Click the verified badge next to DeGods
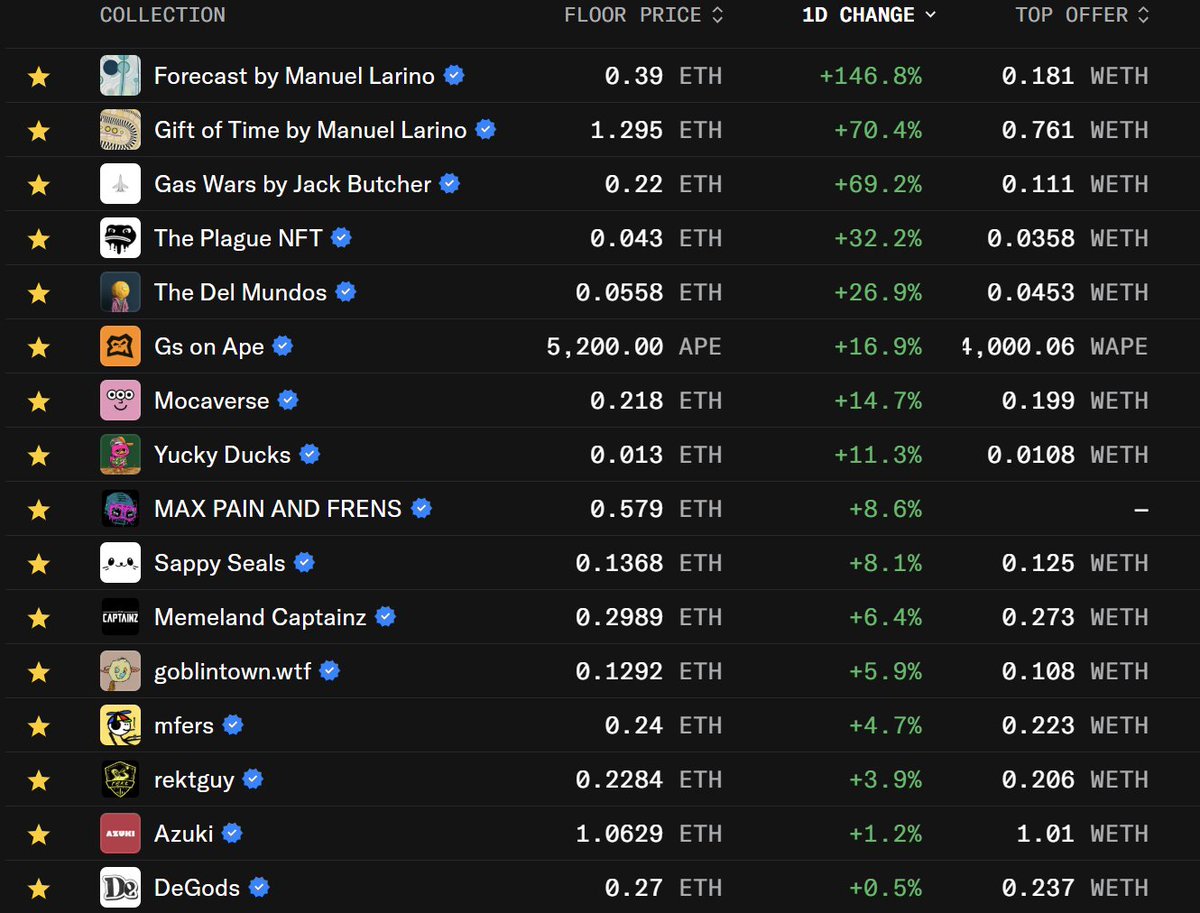The image size is (1200, 913). (x=259, y=887)
